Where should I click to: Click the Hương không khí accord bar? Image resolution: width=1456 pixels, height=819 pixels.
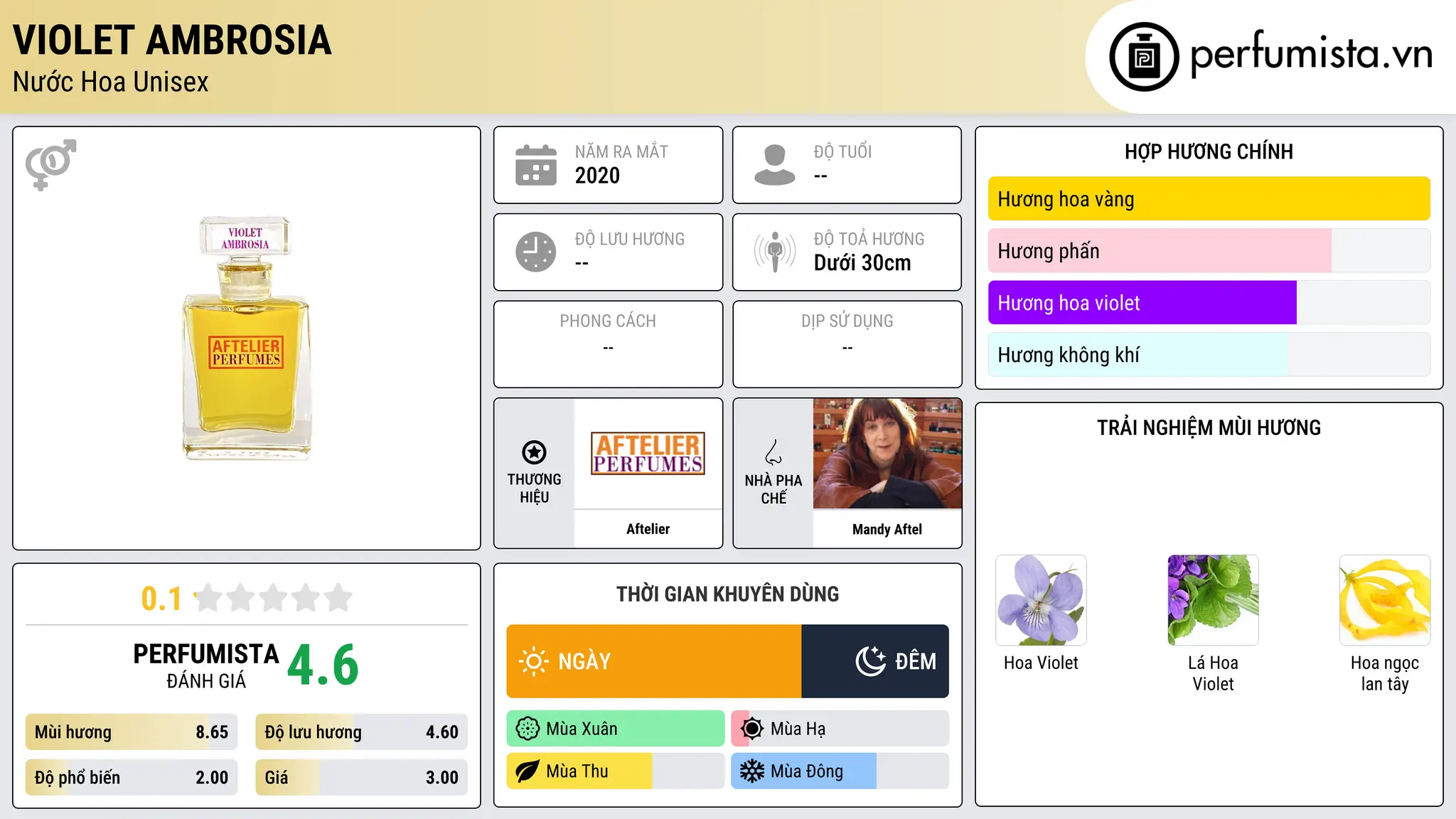click(1209, 355)
